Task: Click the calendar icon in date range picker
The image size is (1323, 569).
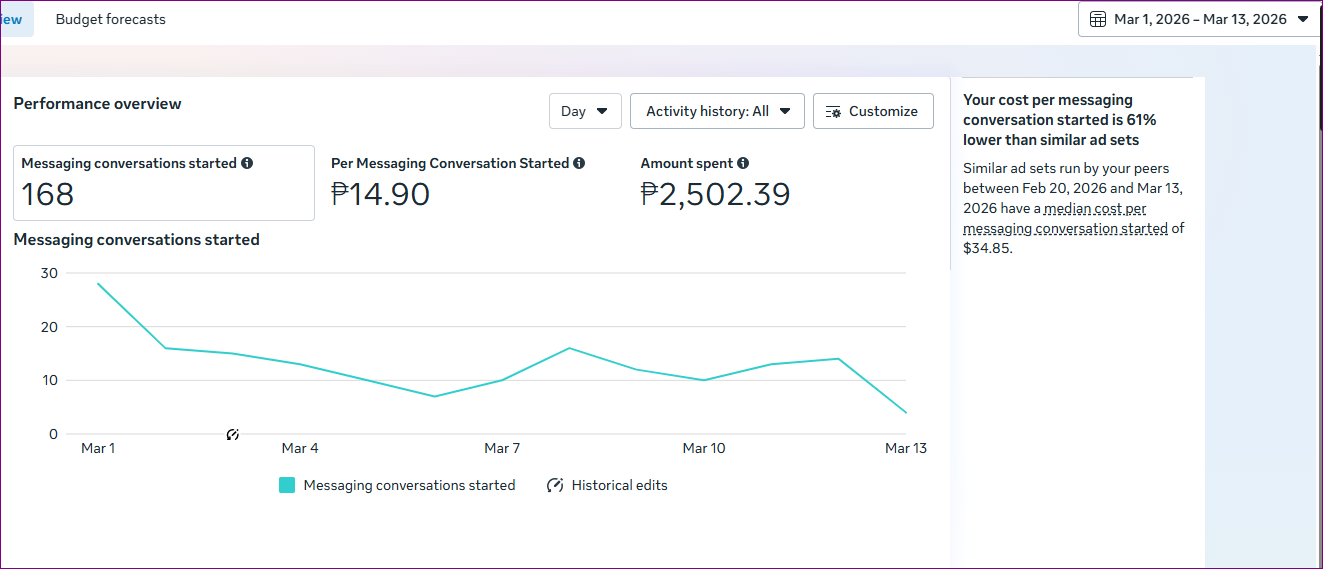Action: click(x=1097, y=19)
